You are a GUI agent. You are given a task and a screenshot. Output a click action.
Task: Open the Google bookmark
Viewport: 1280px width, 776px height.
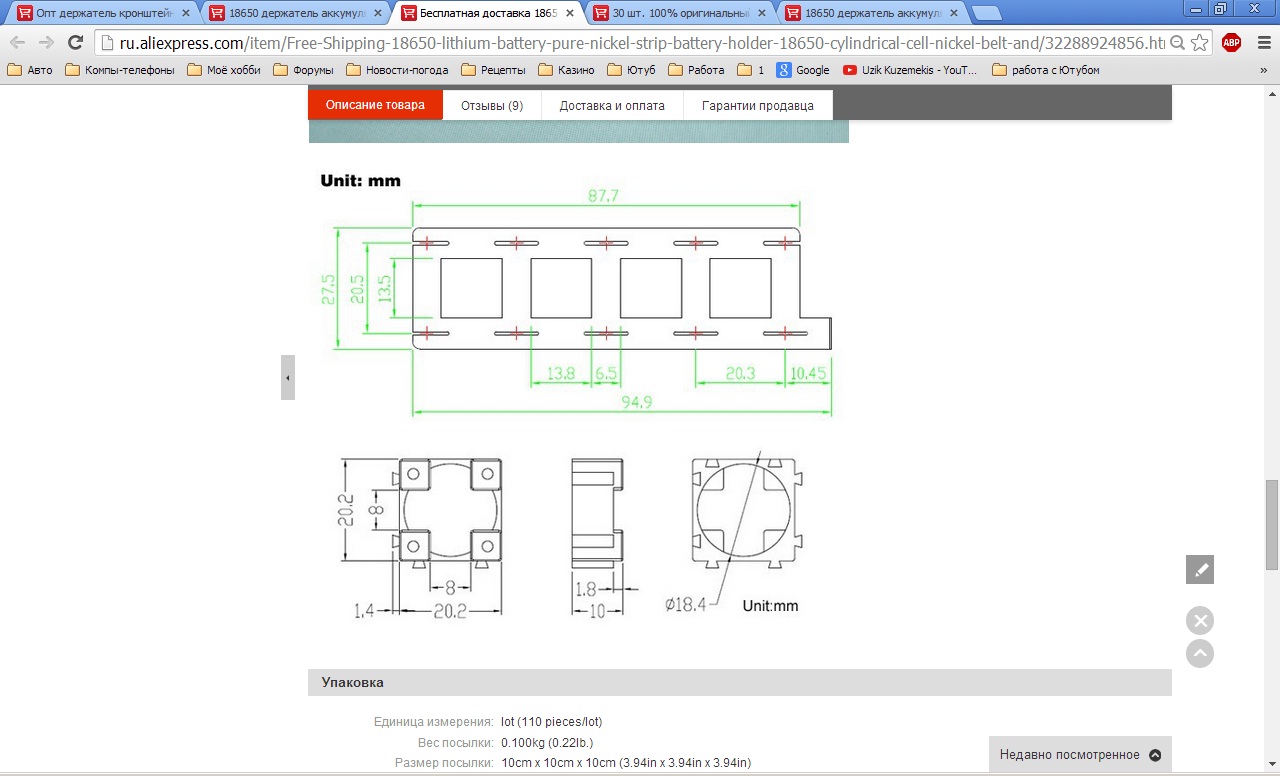point(803,70)
